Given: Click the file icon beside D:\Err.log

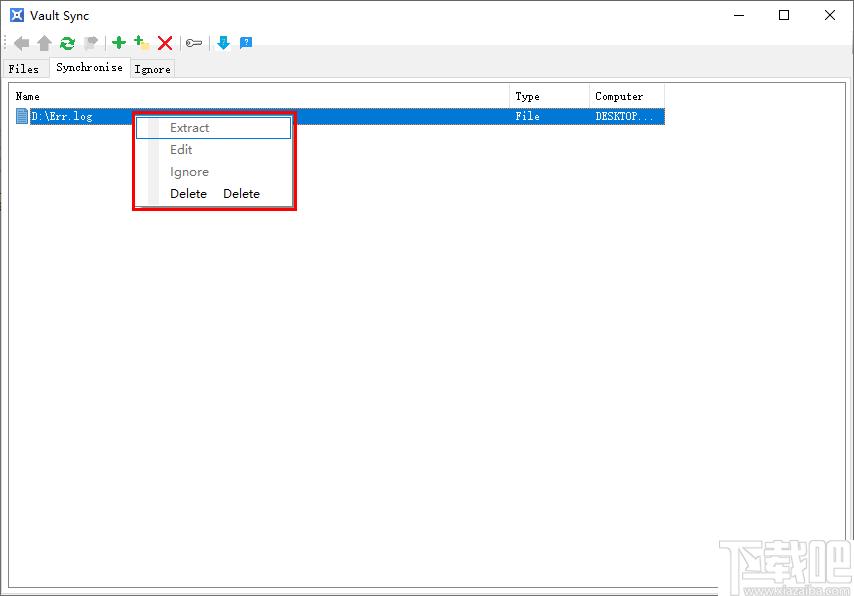Looking at the screenshot, I should click(x=22, y=116).
